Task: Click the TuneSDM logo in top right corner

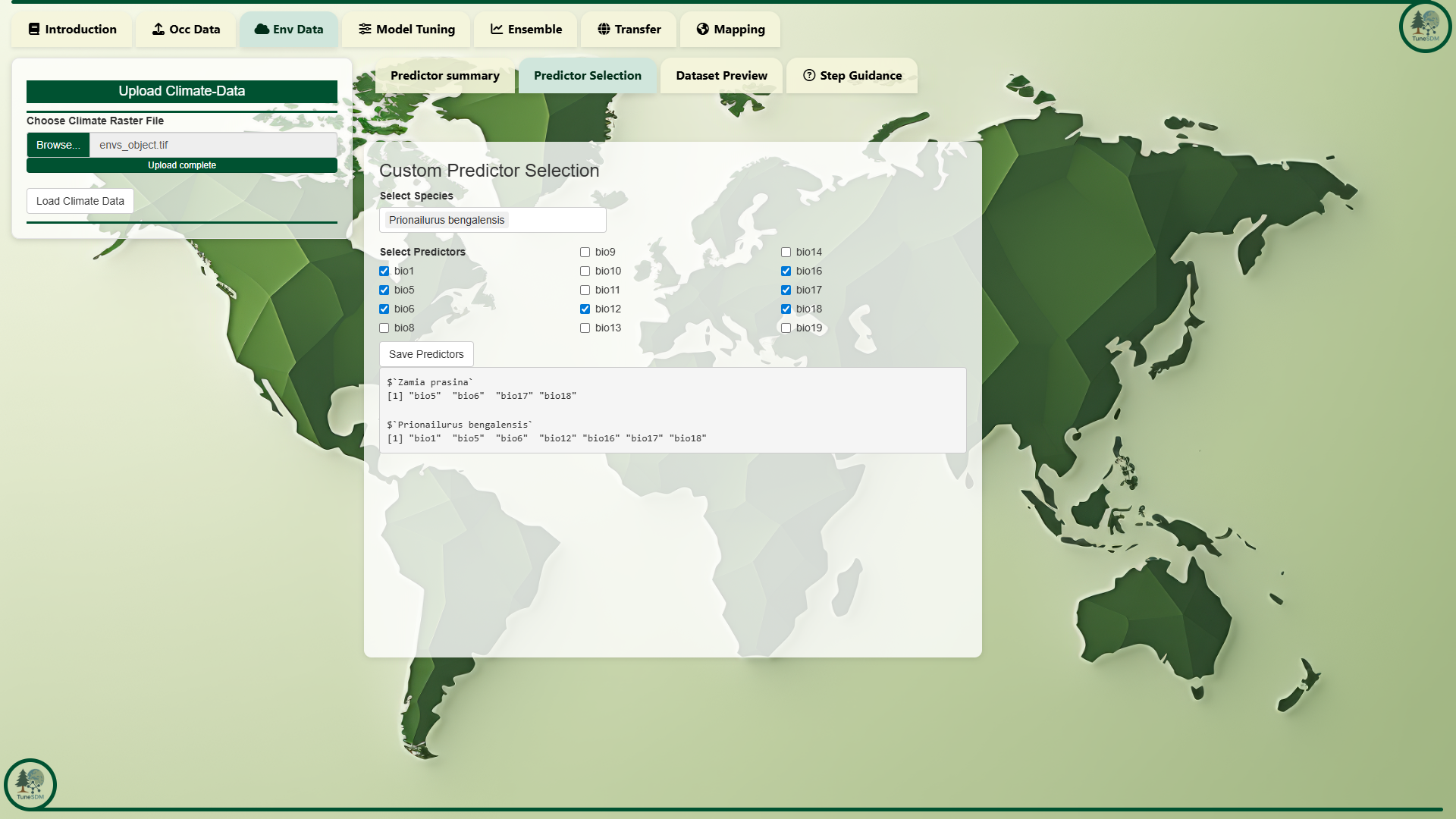Action: coord(1425,27)
